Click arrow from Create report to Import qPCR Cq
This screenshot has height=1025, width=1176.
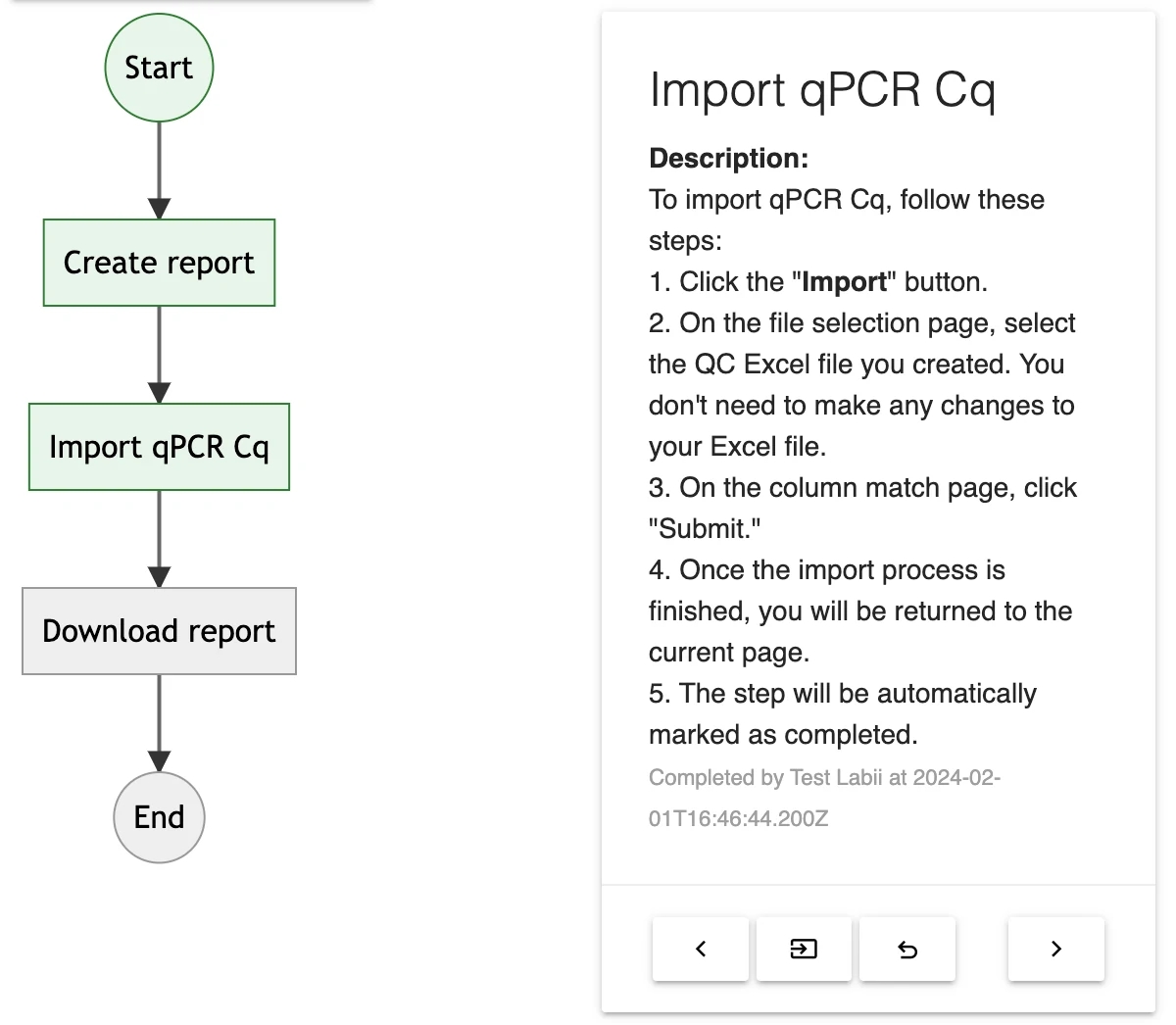tap(159, 355)
